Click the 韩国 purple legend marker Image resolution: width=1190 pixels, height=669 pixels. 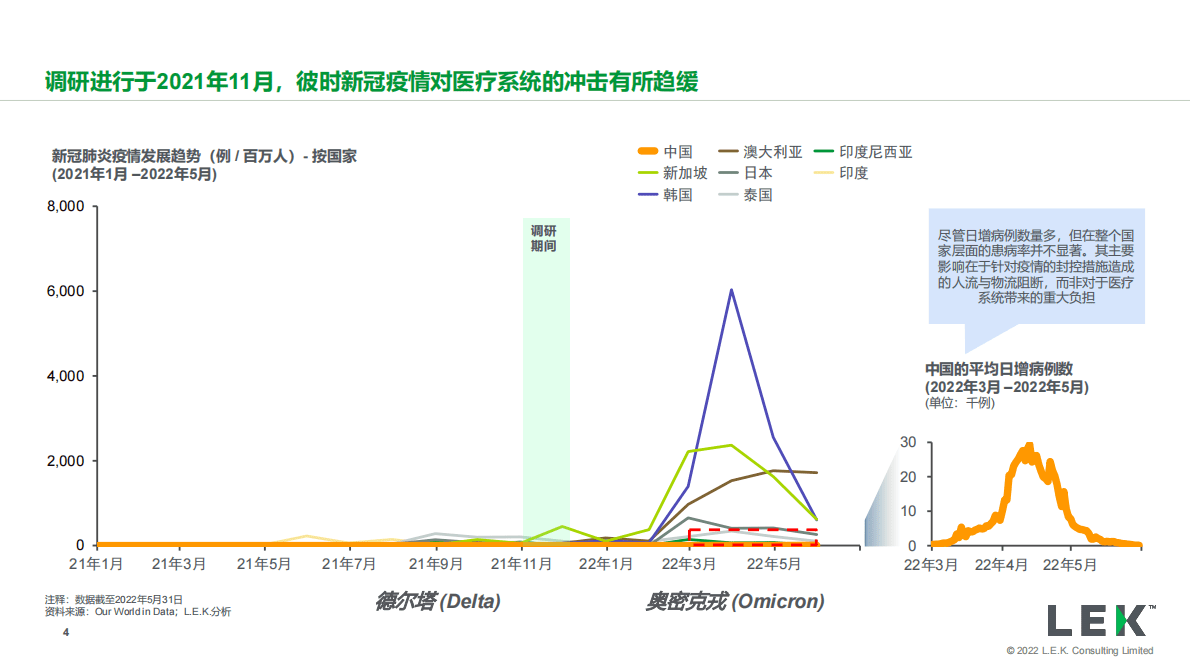[x=649, y=192]
